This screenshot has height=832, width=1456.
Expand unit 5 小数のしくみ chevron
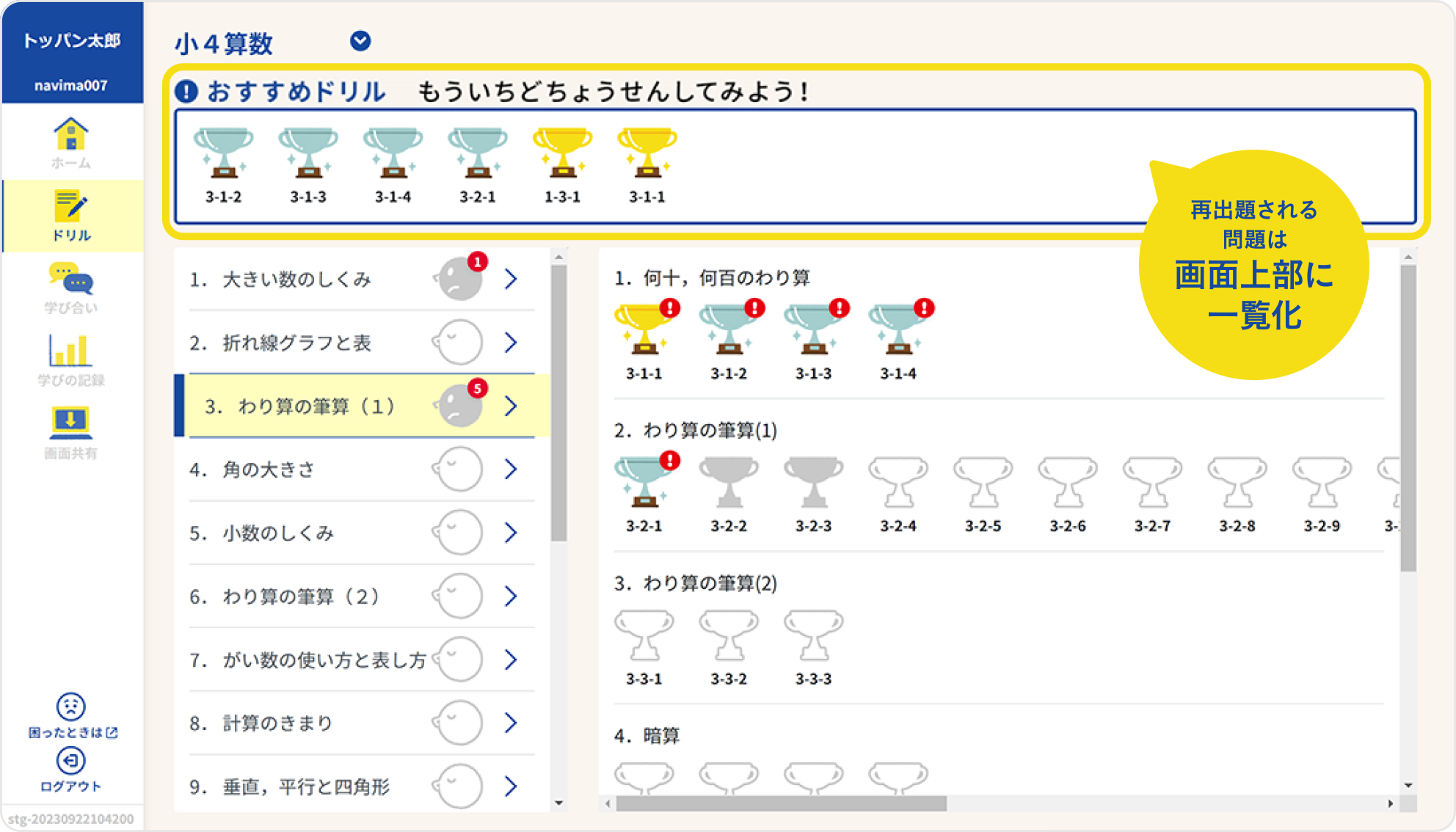pos(511,533)
